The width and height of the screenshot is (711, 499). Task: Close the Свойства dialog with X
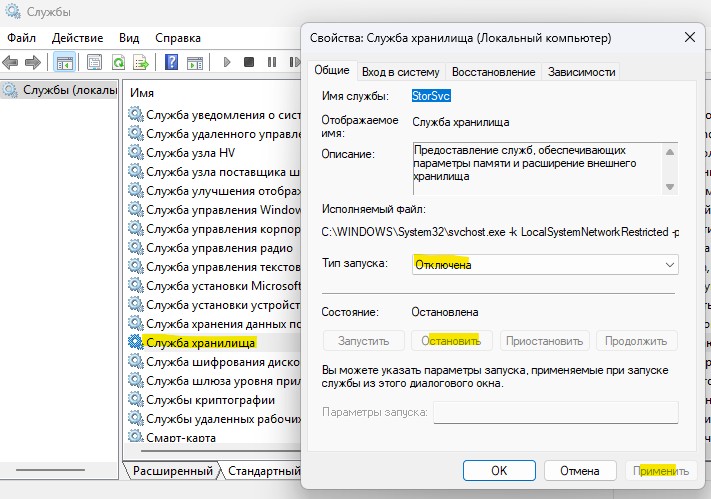tap(690, 37)
